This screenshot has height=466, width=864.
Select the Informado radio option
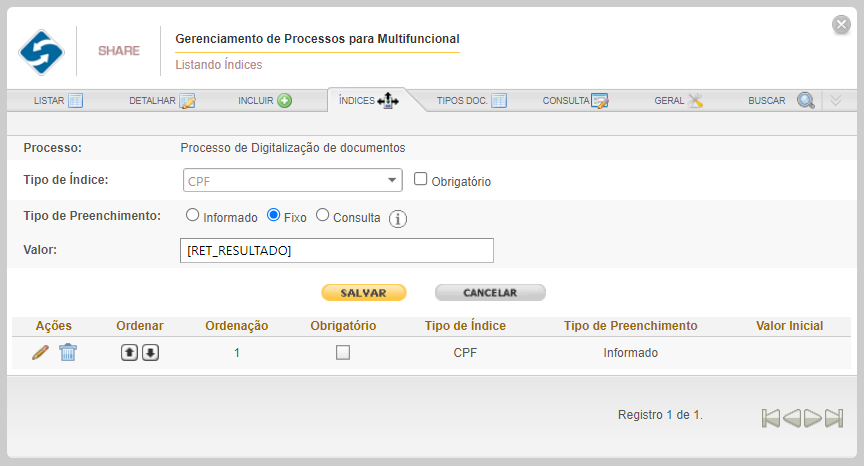(192, 215)
